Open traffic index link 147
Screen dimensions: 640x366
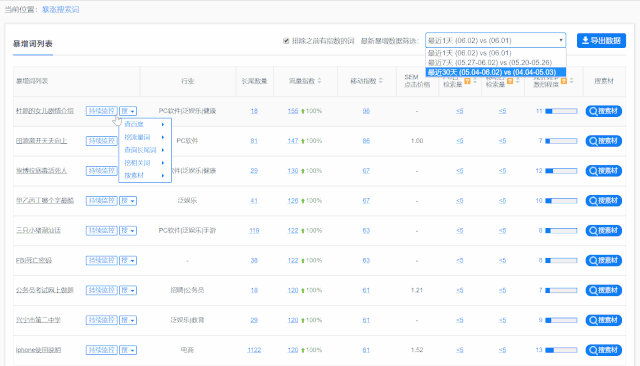click(x=293, y=141)
